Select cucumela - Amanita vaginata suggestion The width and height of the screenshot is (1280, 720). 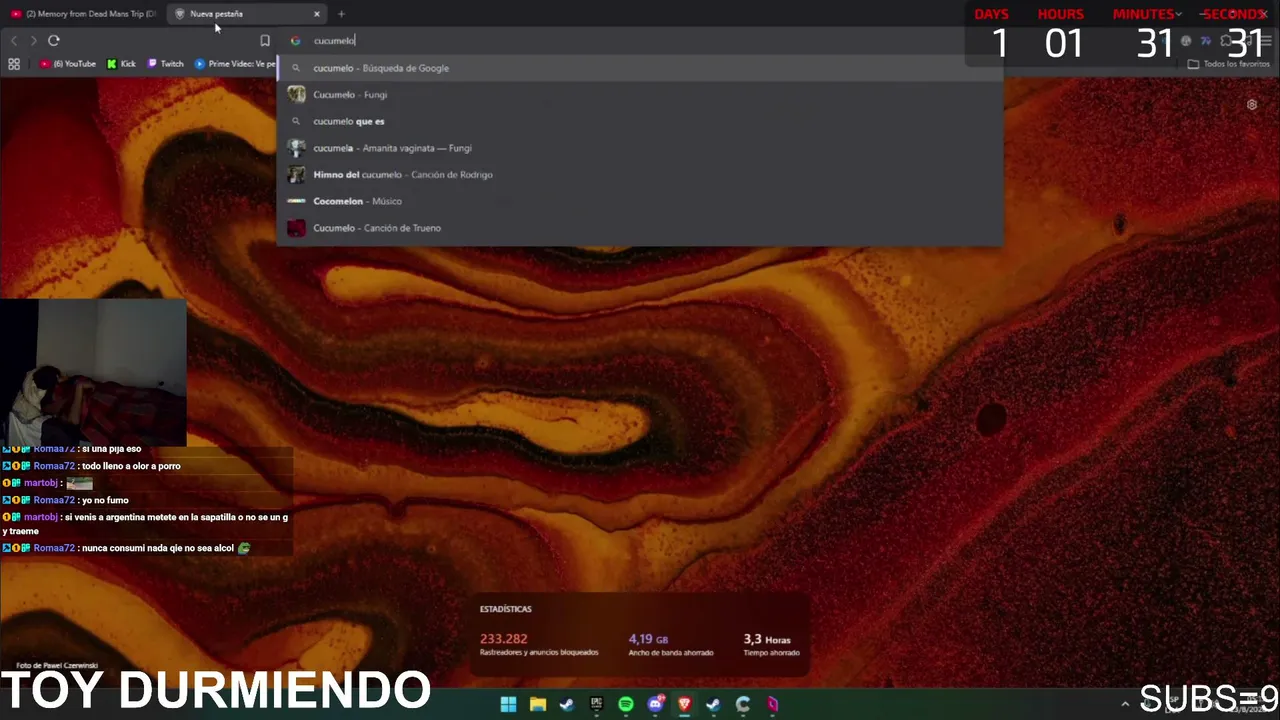[640, 148]
